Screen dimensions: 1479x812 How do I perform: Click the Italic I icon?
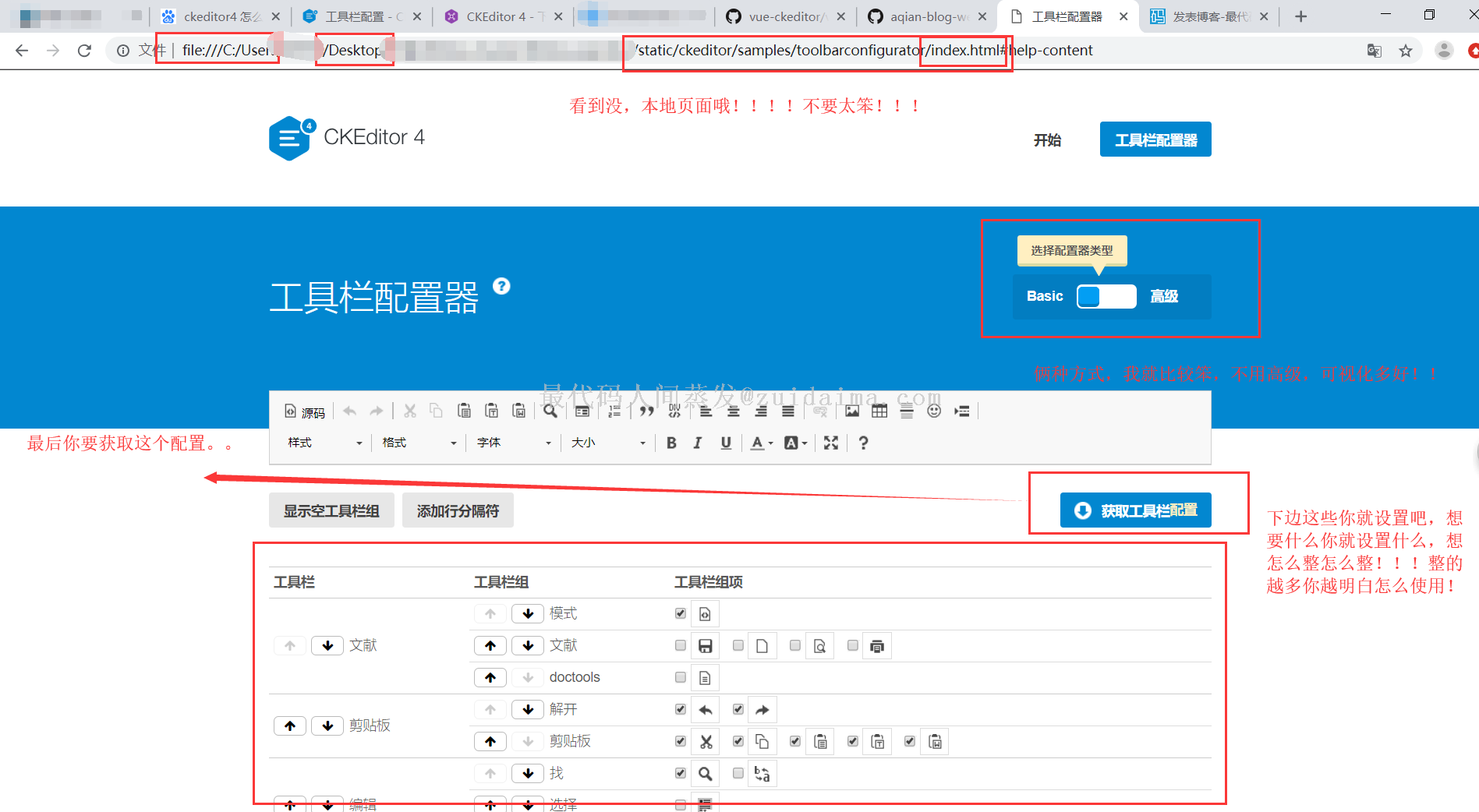698,443
